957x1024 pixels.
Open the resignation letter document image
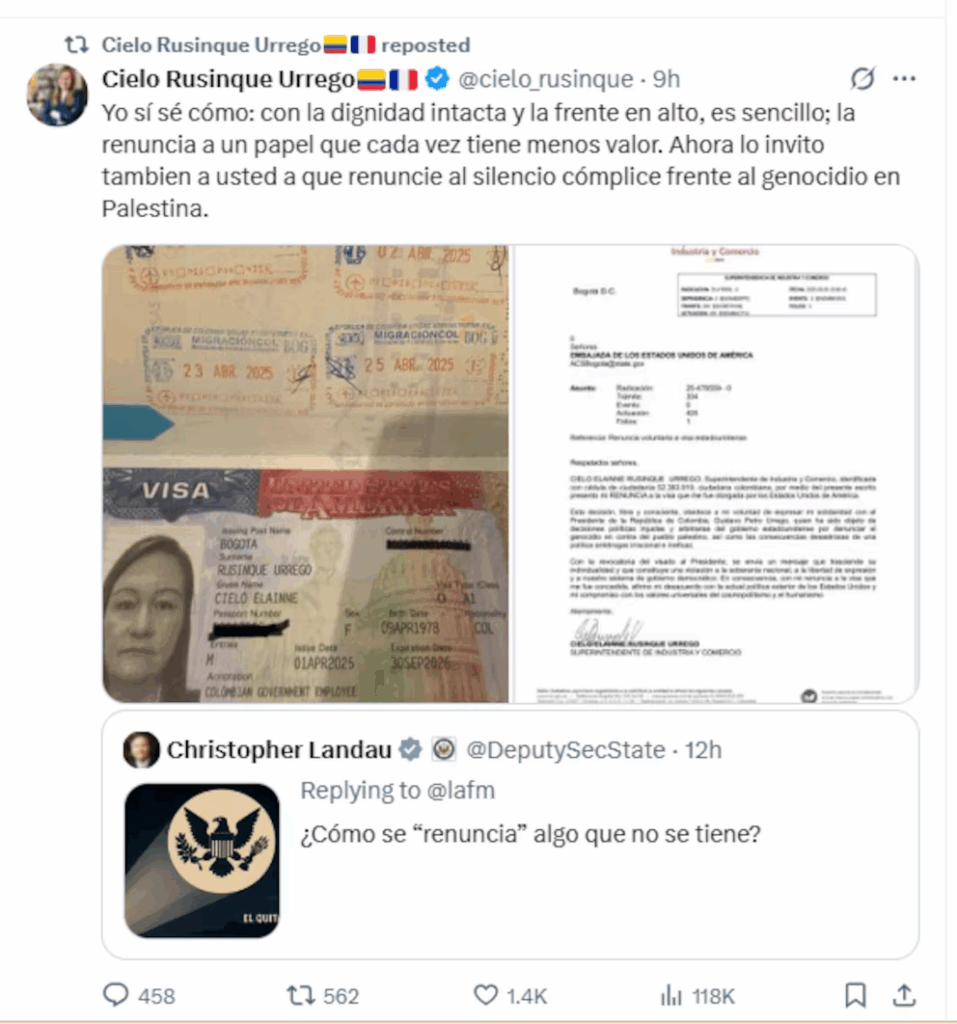(x=717, y=474)
